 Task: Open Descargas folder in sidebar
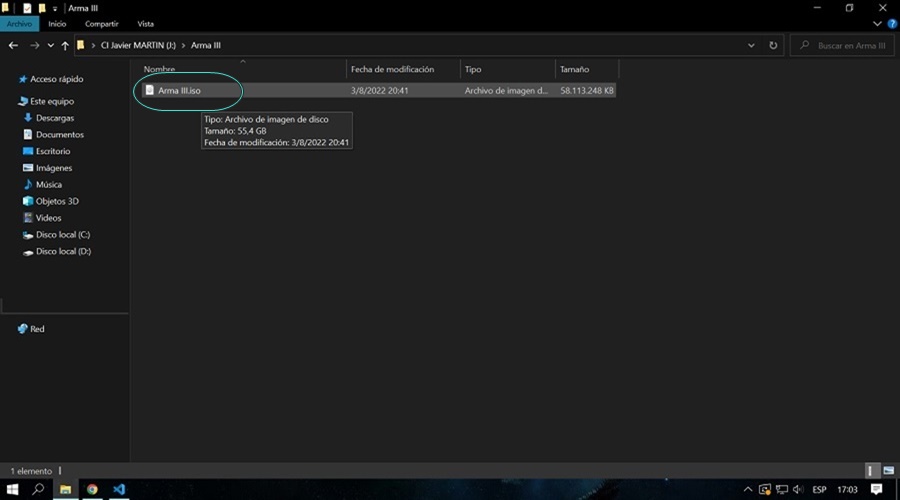coord(55,118)
